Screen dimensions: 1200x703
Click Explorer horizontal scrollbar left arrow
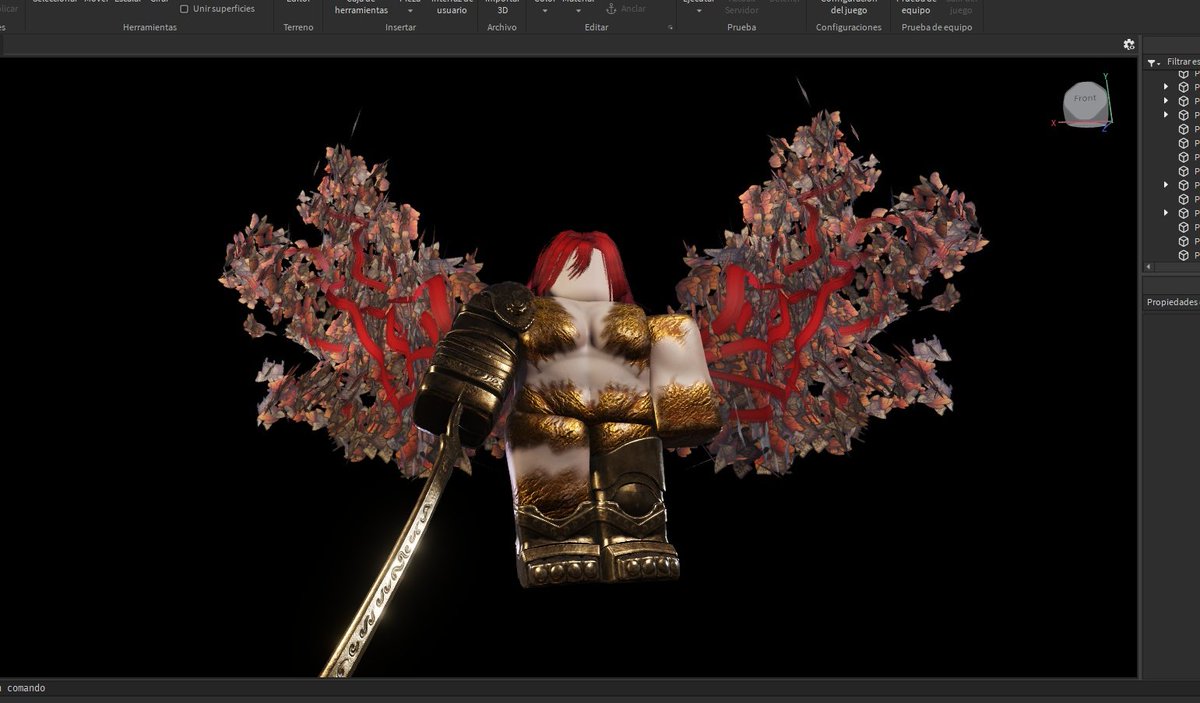(x=1150, y=267)
